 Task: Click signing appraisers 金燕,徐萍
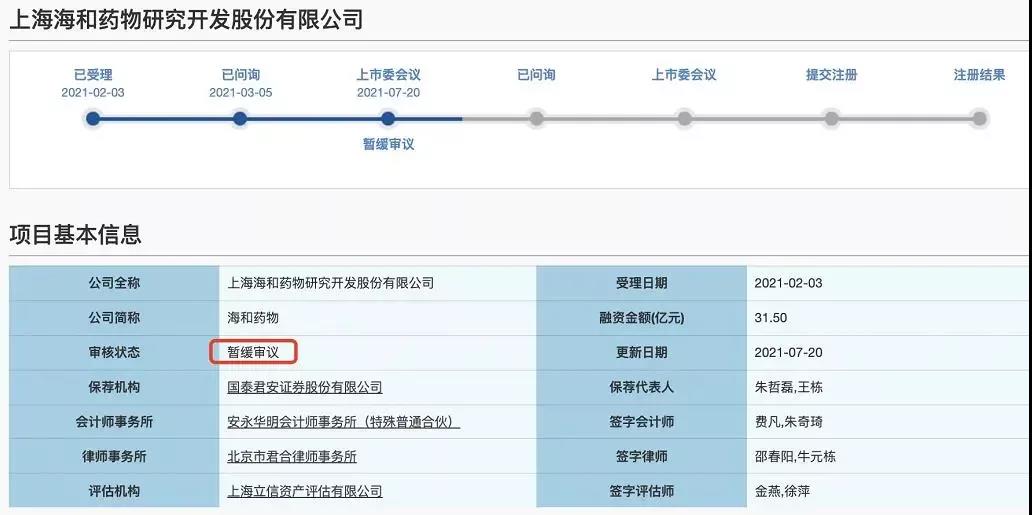point(782,491)
